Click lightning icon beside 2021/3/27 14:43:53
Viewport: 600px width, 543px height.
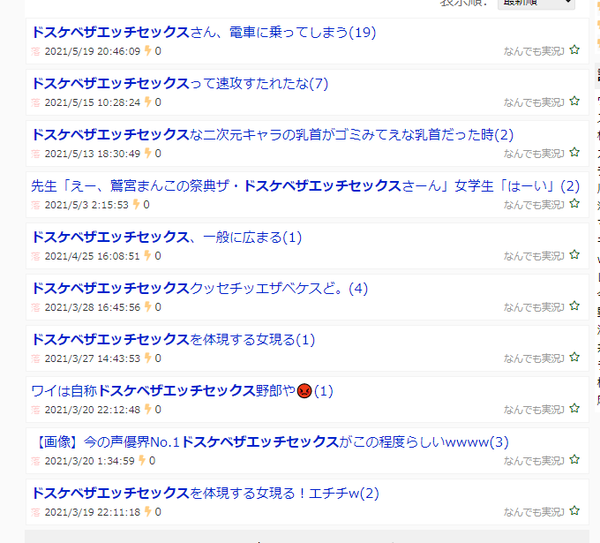pyautogui.click(x=148, y=358)
